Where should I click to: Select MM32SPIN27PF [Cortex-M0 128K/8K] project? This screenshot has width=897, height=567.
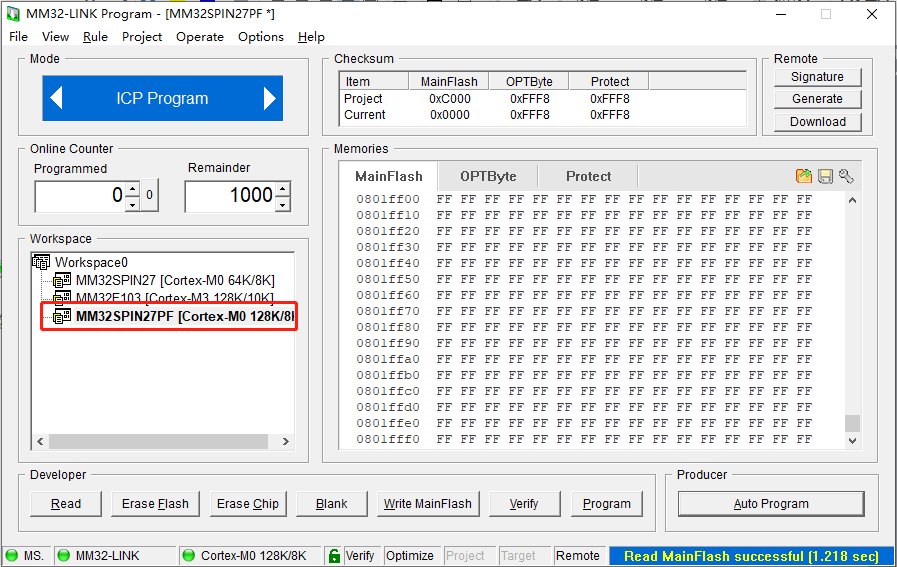pyautogui.click(x=185, y=316)
